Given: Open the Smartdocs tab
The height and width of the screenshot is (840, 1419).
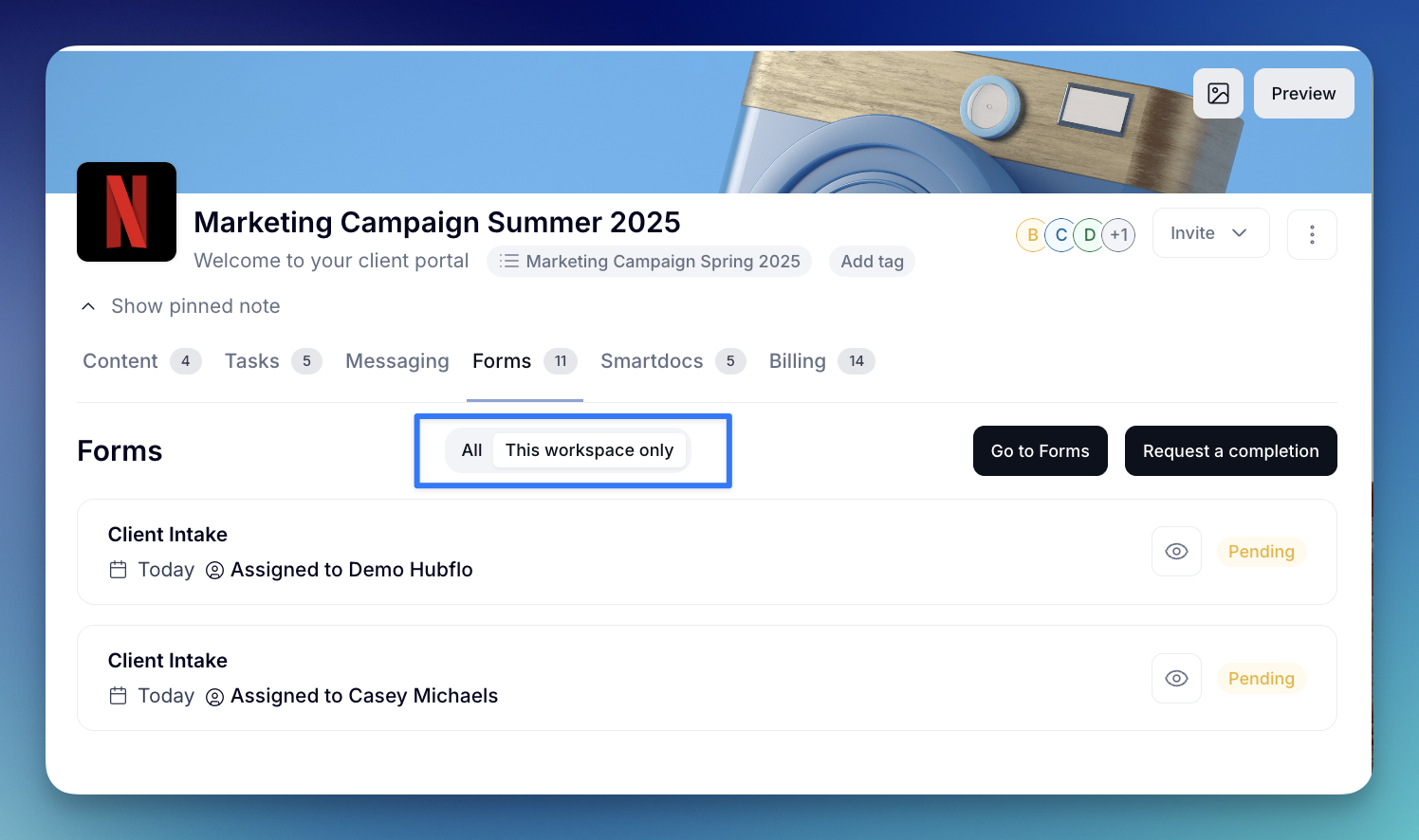Looking at the screenshot, I should click(x=652, y=361).
